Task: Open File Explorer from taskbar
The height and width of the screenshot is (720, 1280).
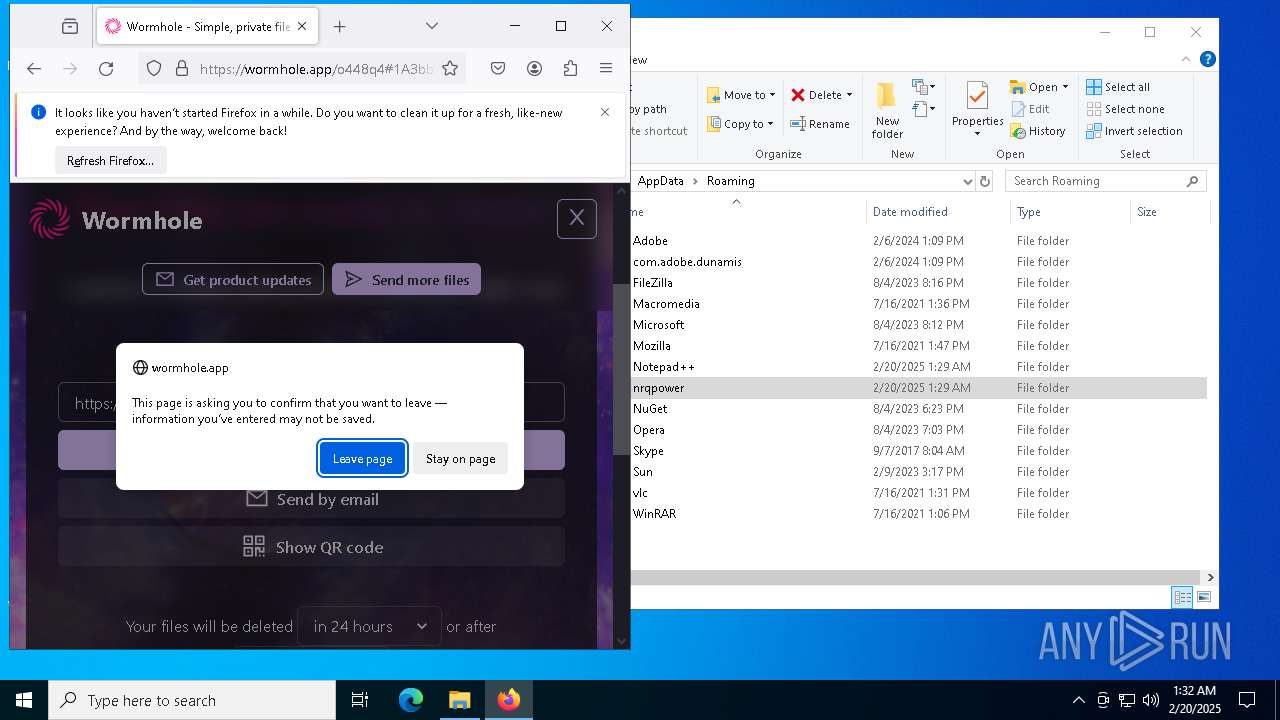Action: tap(459, 700)
